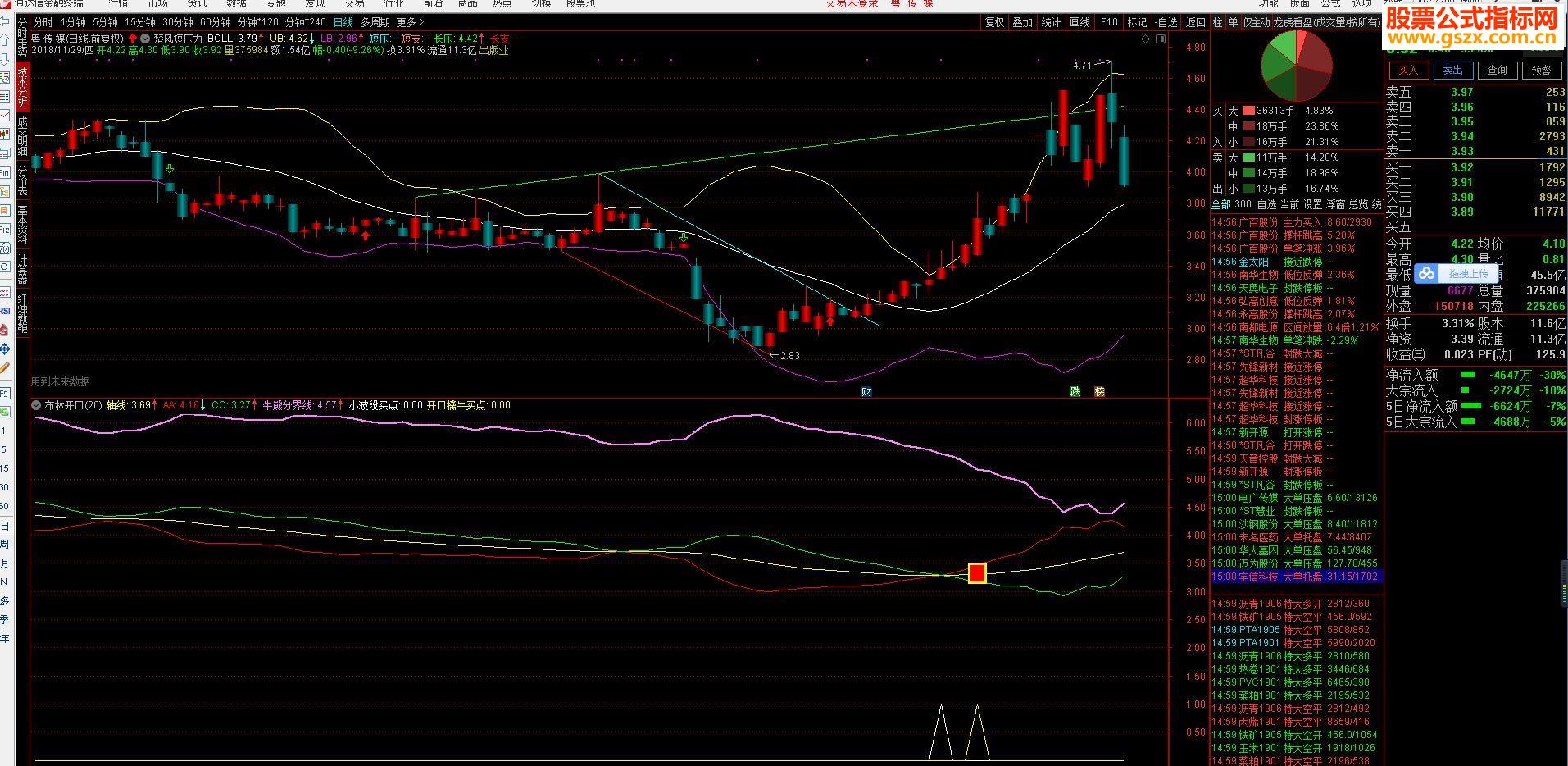The height and width of the screenshot is (766, 1568).
Task: Open the 计算器 vertical tab
Action: point(23,270)
